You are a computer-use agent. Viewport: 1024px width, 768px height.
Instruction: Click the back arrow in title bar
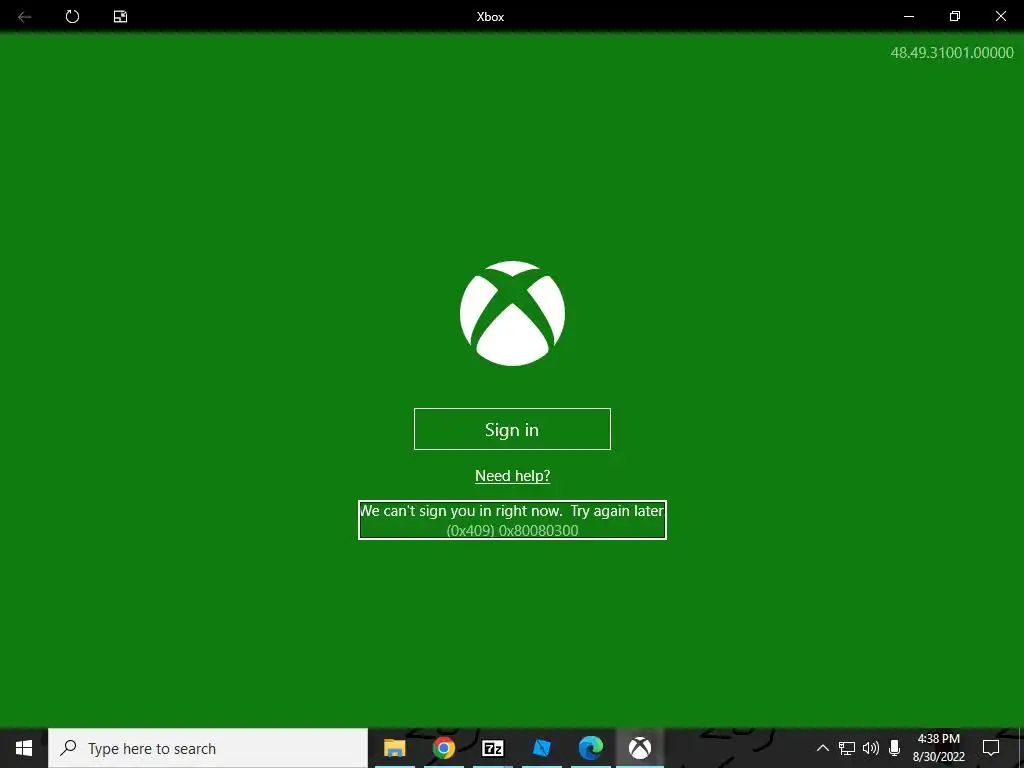[25, 16]
